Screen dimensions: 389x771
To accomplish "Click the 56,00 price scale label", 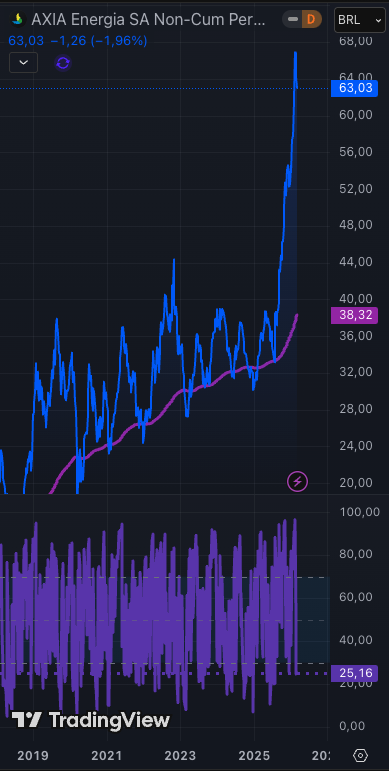I will pos(356,151).
